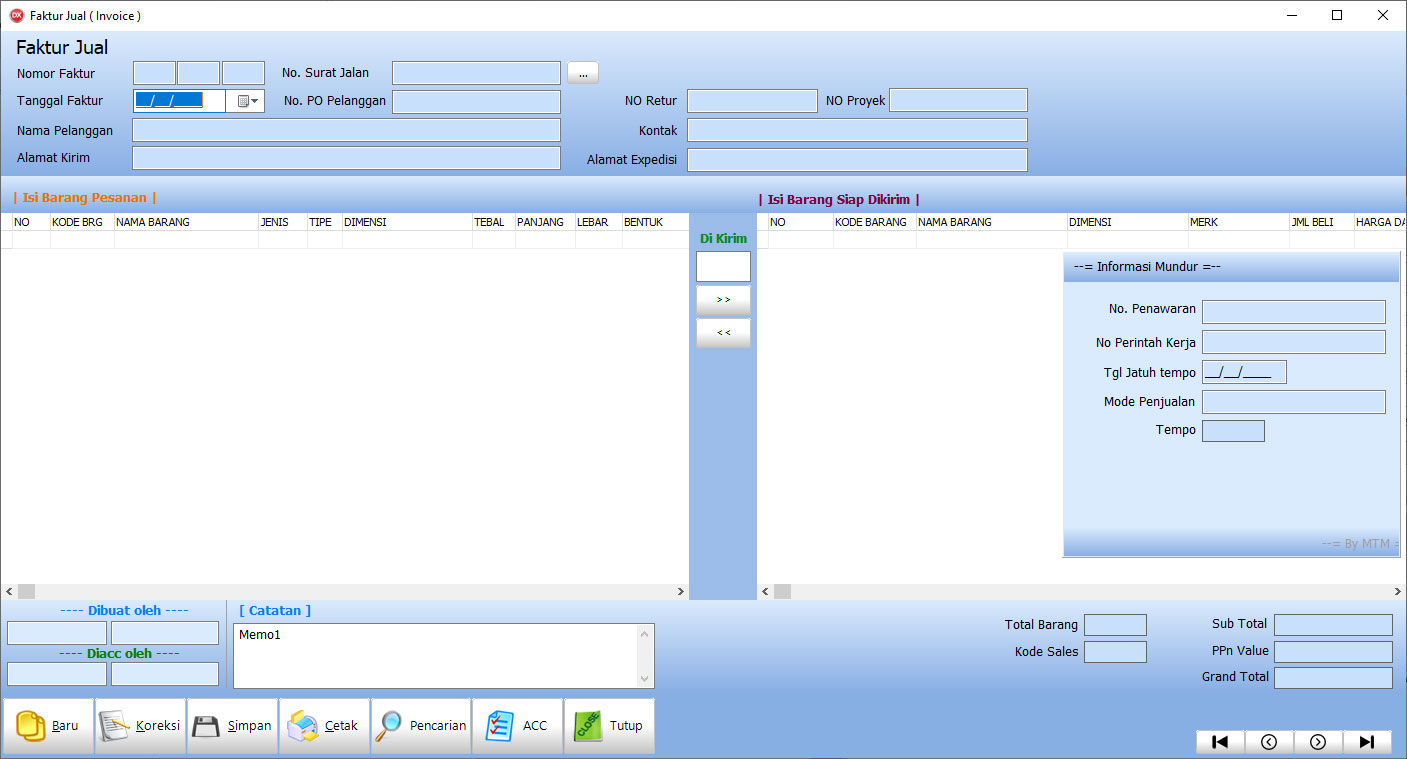The image size is (1407, 759).
Task: Maximize the Faktur Jual window
Action: pos(1337,15)
